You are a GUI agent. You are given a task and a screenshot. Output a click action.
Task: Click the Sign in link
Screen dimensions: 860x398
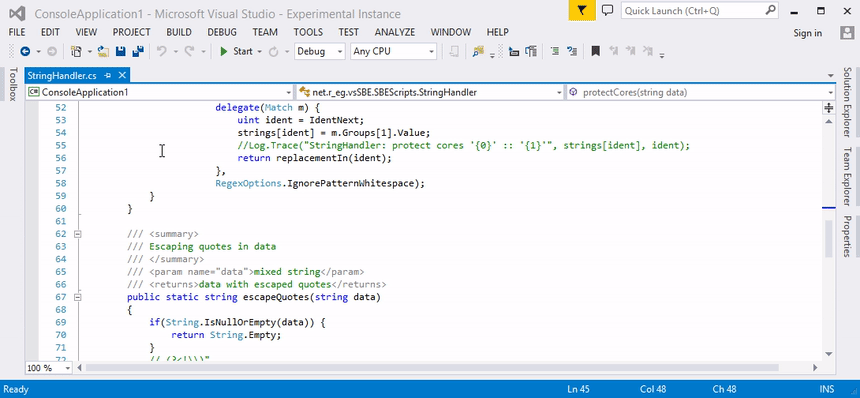[x=807, y=33]
